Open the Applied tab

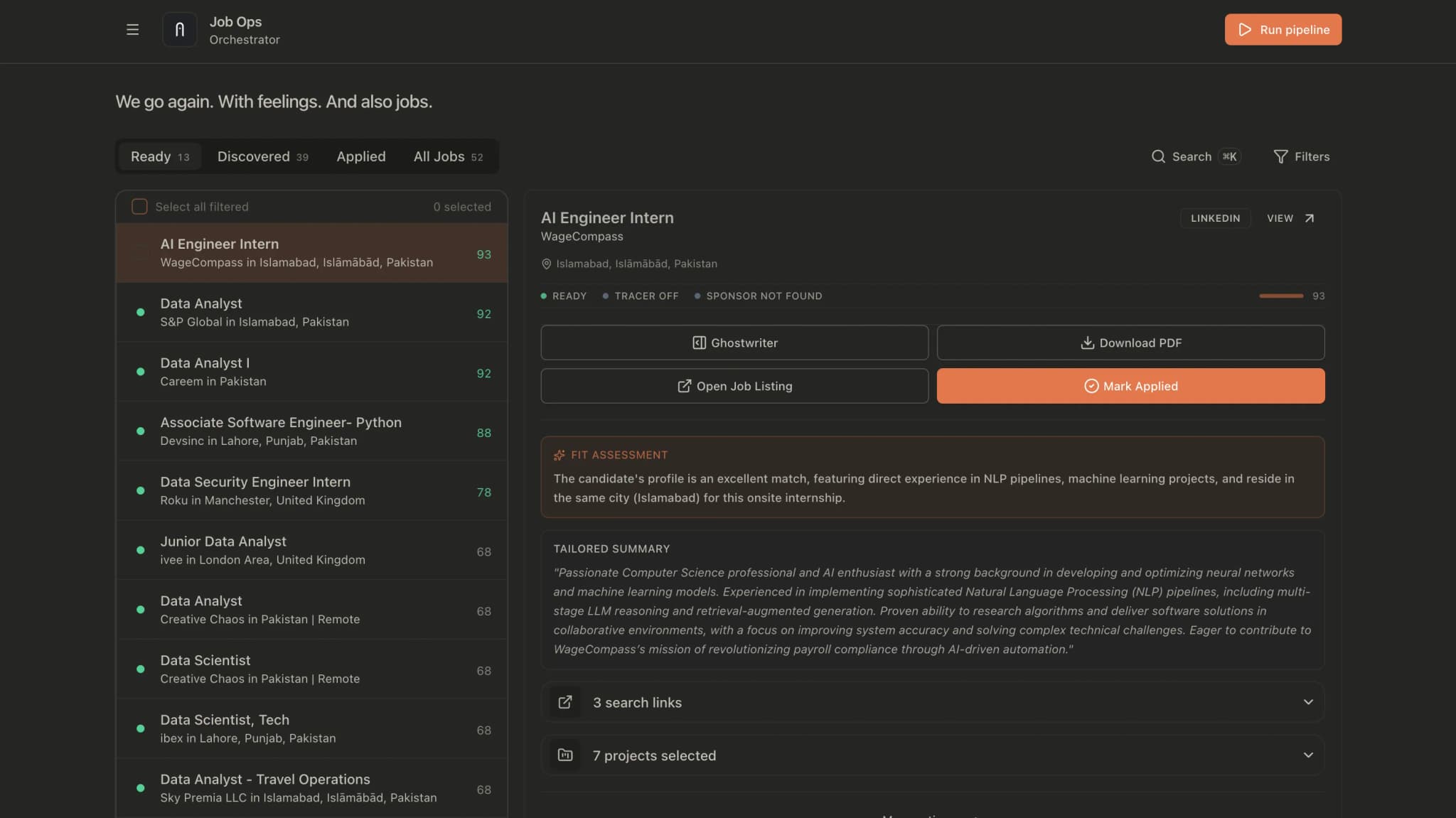pyautogui.click(x=360, y=156)
